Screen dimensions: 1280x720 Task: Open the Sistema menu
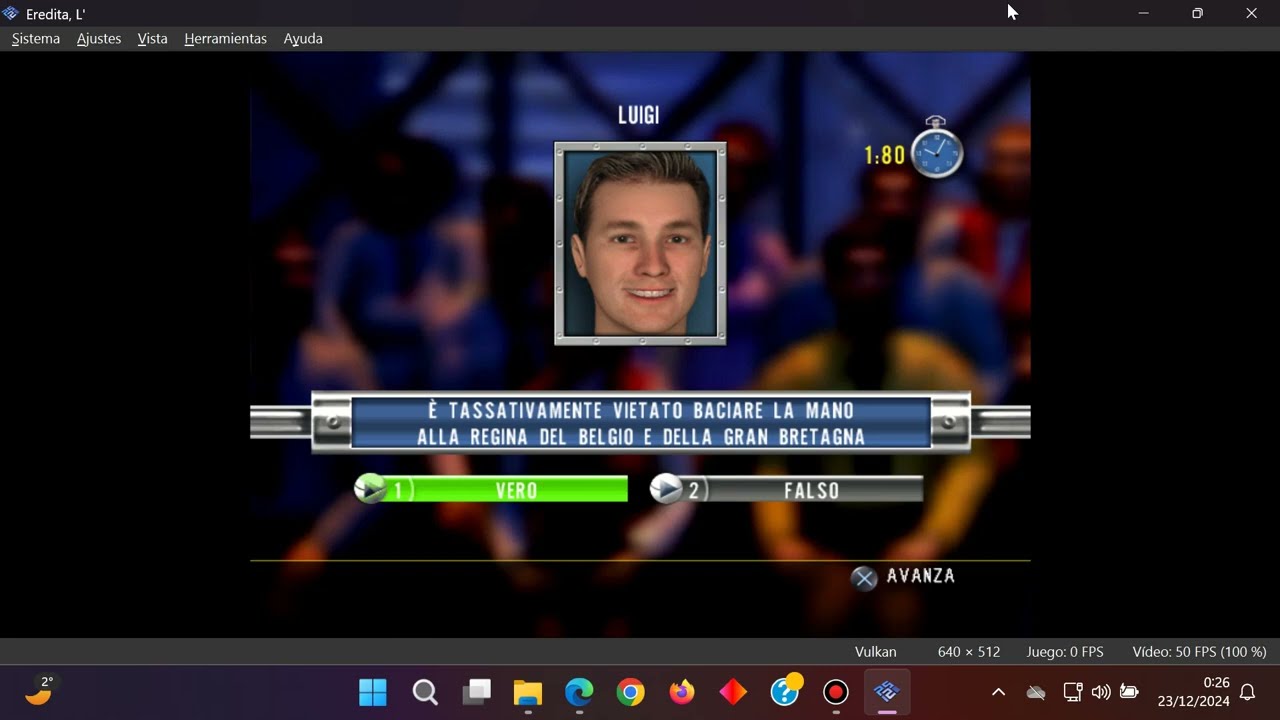point(36,39)
